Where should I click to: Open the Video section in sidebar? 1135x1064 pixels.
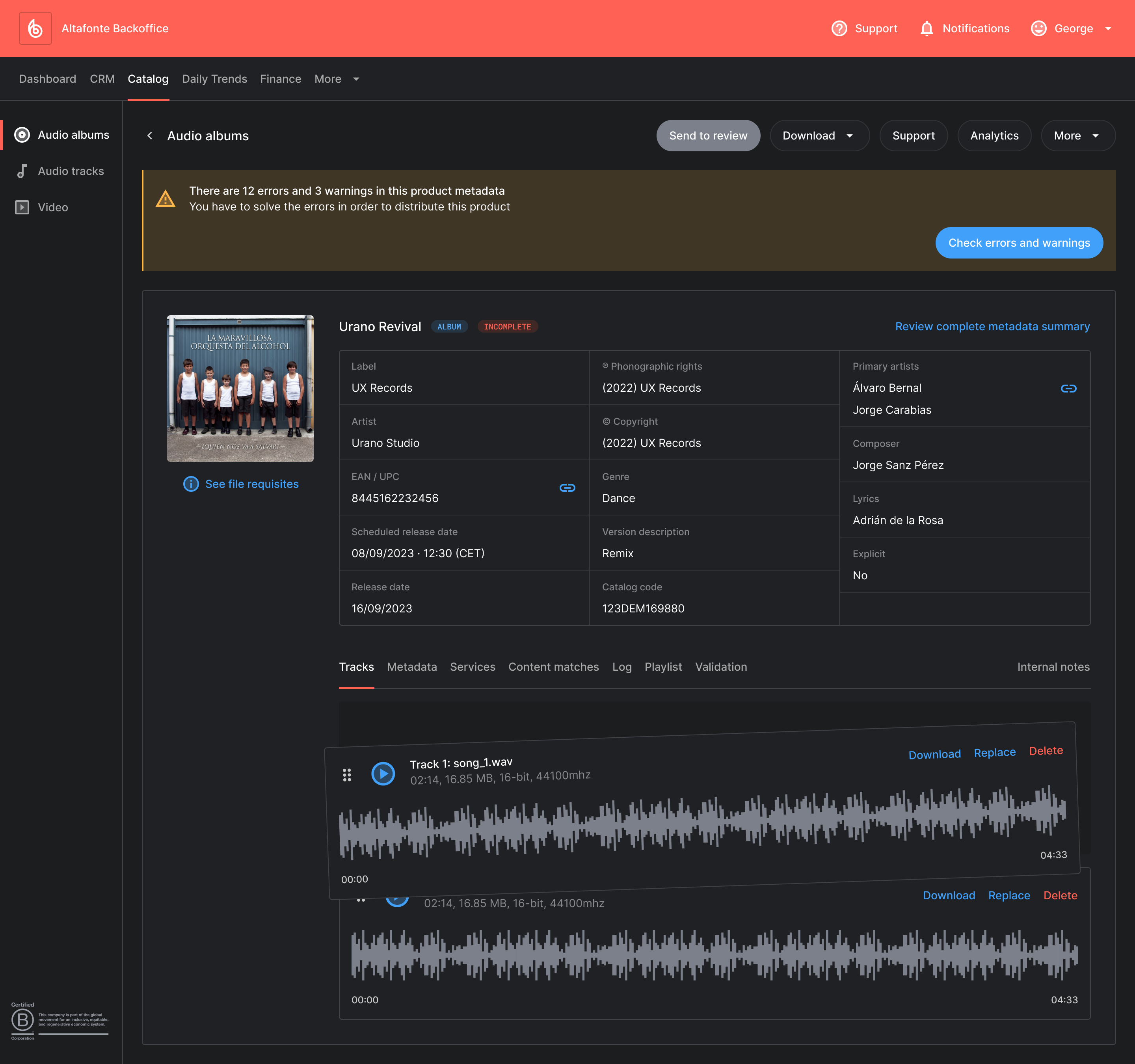click(52, 207)
